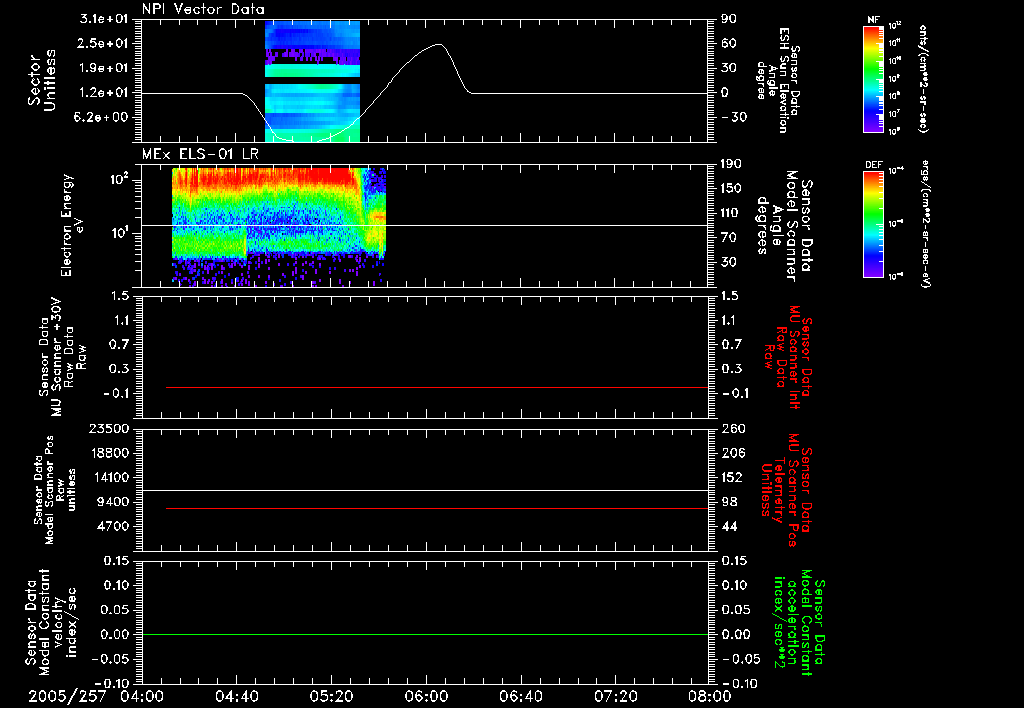This screenshot has width=1024, height=708.
Task: Click the red MU Scanner Inh label
Action: click(x=788, y=357)
